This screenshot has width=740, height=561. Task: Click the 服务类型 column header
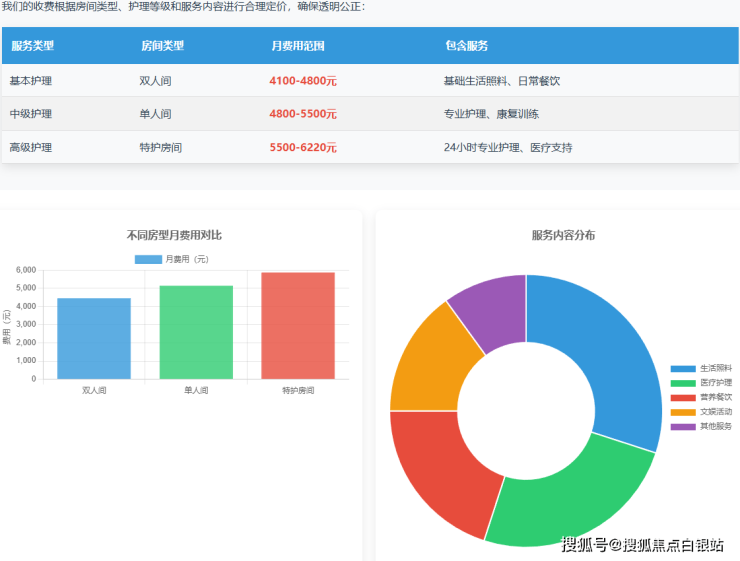[32, 46]
